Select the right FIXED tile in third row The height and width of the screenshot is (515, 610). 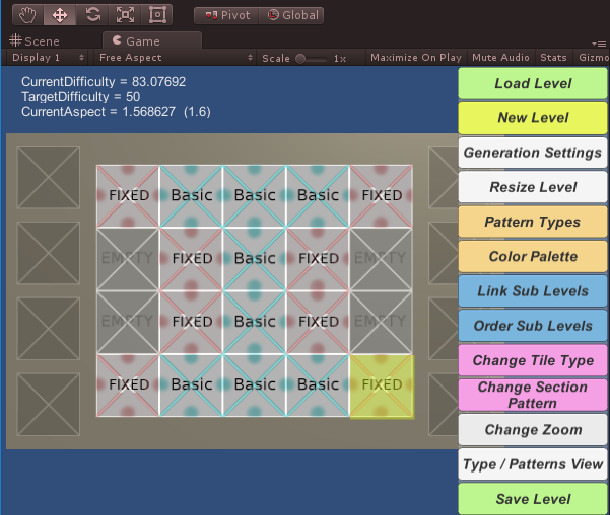317,322
